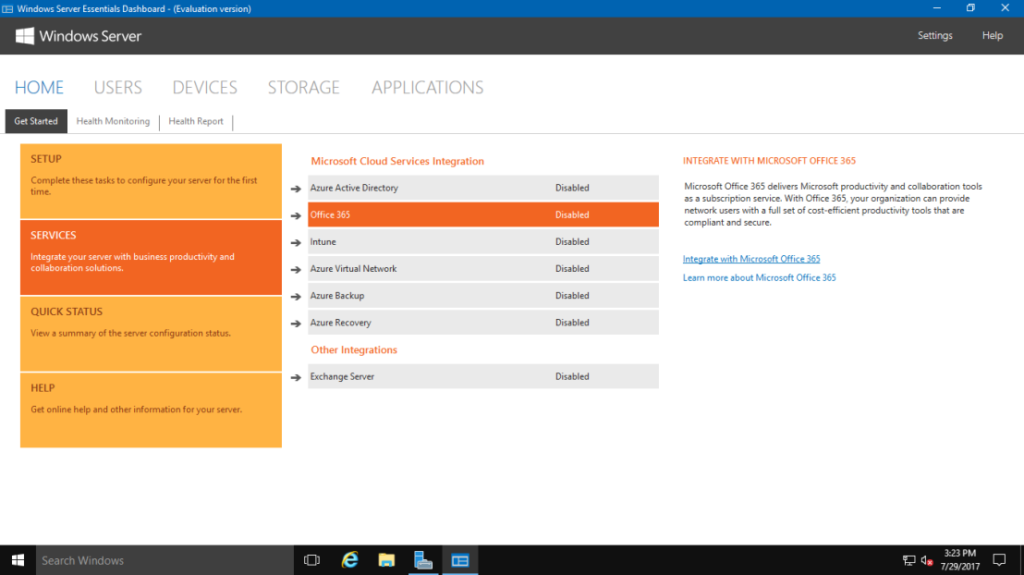Viewport: 1024px width, 575px height.
Task: Switch to the Health Monitoring tab
Action: click(113, 121)
